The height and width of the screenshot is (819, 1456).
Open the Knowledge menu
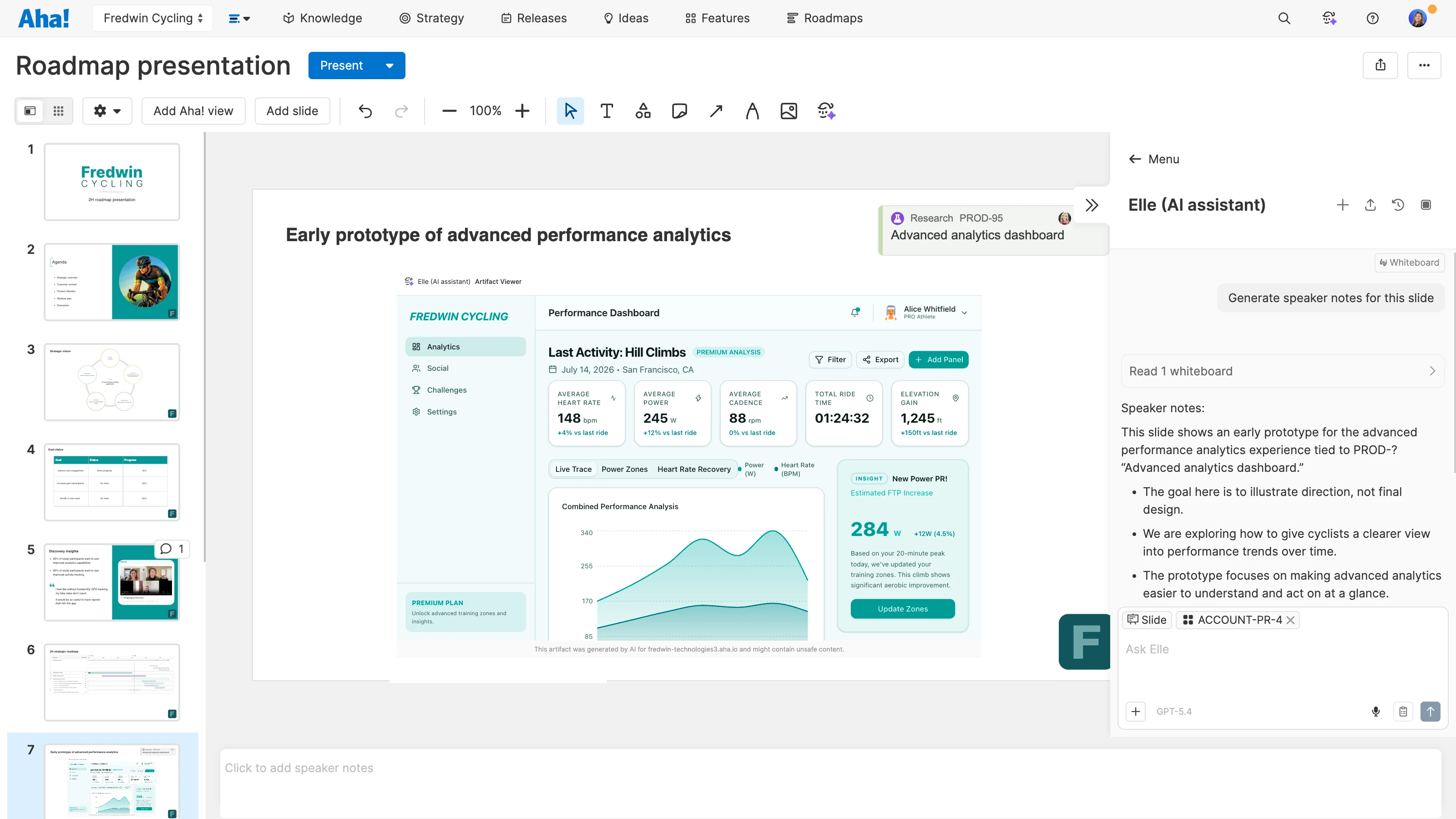tap(322, 18)
